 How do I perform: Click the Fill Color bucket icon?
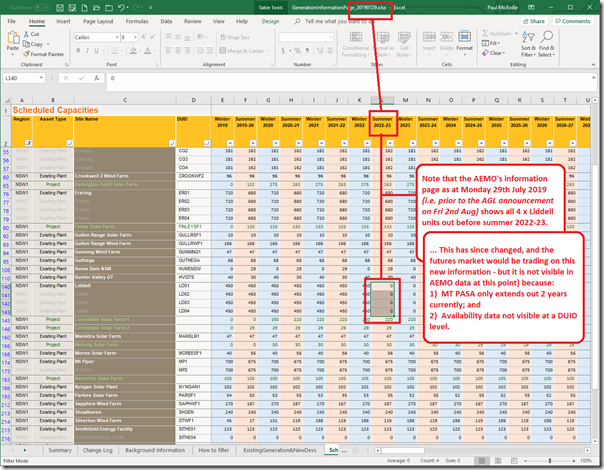[x=133, y=50]
